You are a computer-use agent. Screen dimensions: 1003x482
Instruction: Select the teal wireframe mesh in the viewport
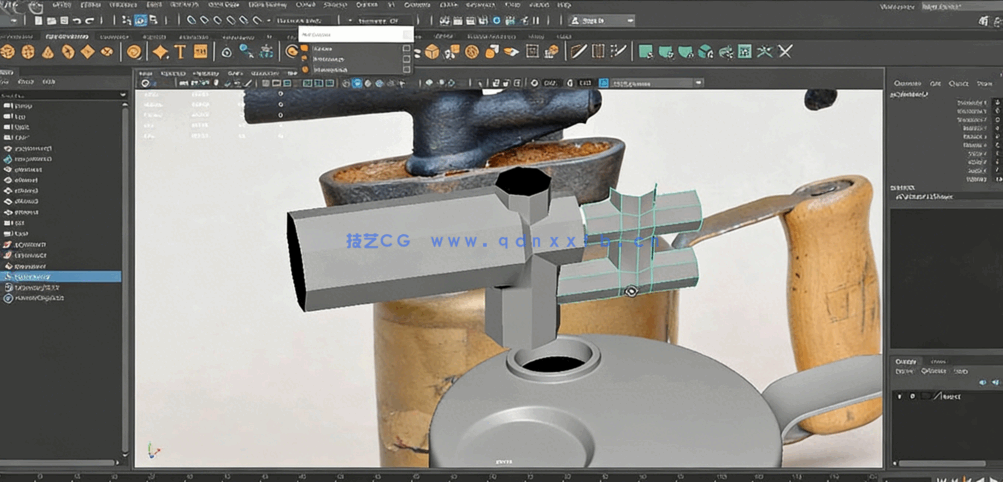[x=630, y=246]
